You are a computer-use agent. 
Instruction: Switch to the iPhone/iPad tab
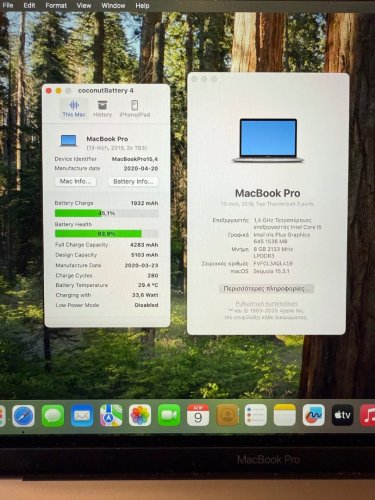pyautogui.click(x=135, y=109)
